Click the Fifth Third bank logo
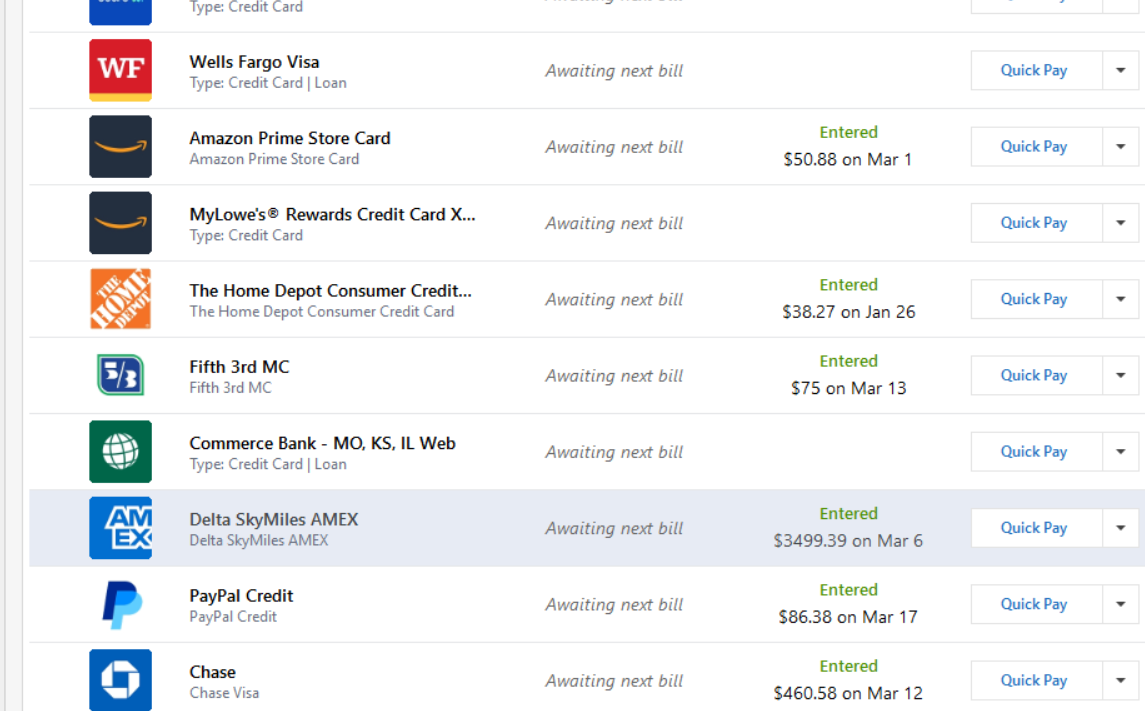This screenshot has width=1145, height=711. pyautogui.click(x=120, y=375)
